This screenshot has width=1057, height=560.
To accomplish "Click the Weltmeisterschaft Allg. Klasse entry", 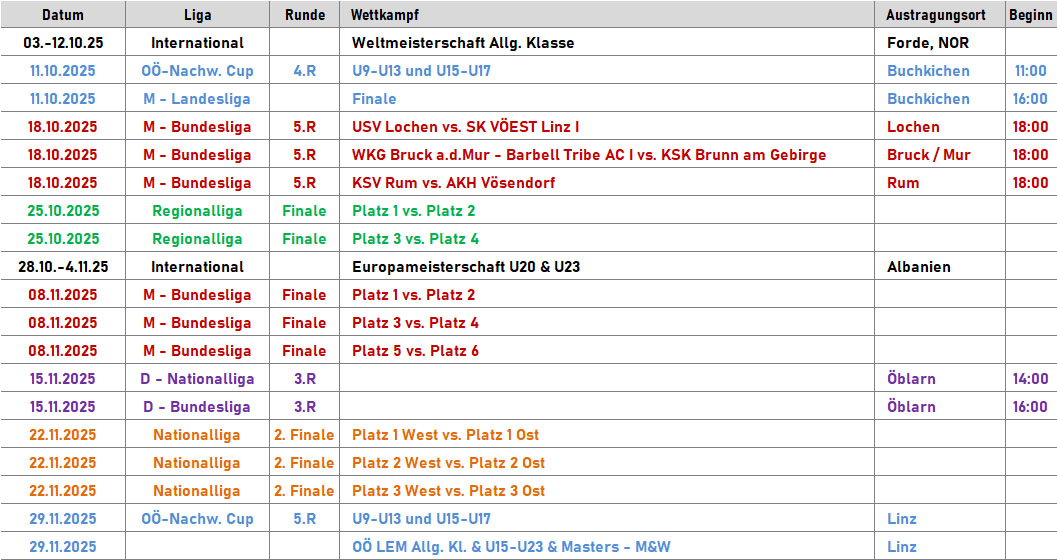I will pos(463,43).
